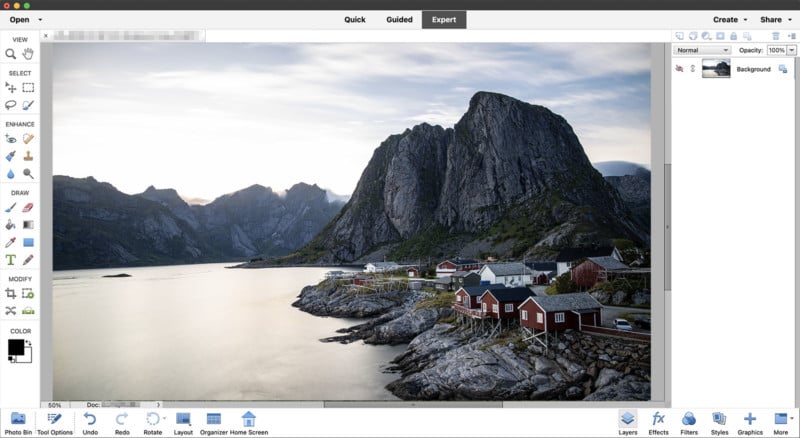This screenshot has height=438, width=800.
Task: Activate the Crop tool
Action: click(x=10, y=294)
